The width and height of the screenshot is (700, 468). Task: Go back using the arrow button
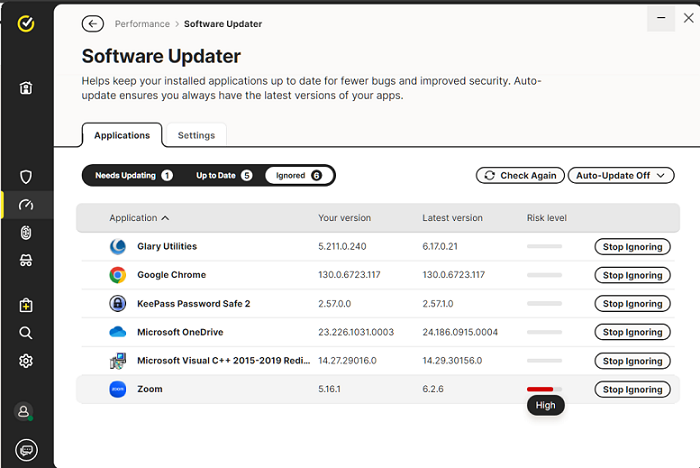point(93,24)
